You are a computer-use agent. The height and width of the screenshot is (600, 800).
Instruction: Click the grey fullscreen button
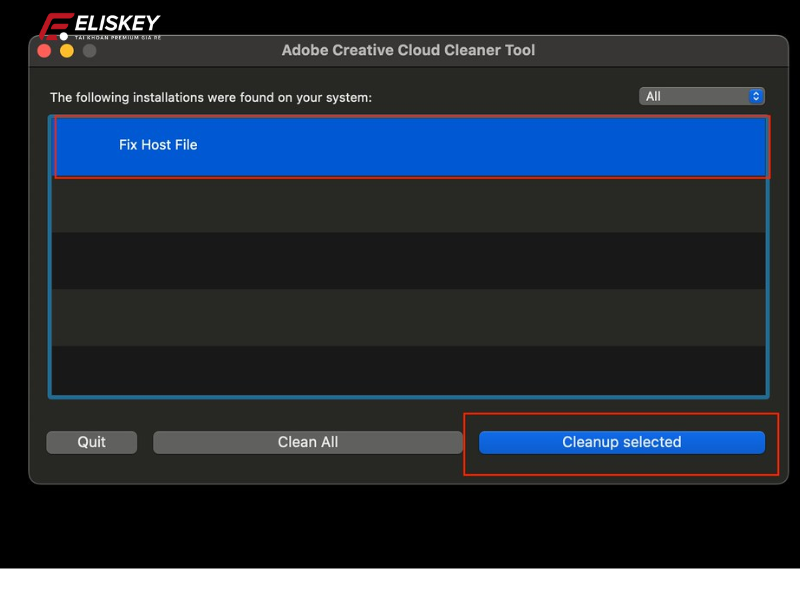(x=88, y=50)
